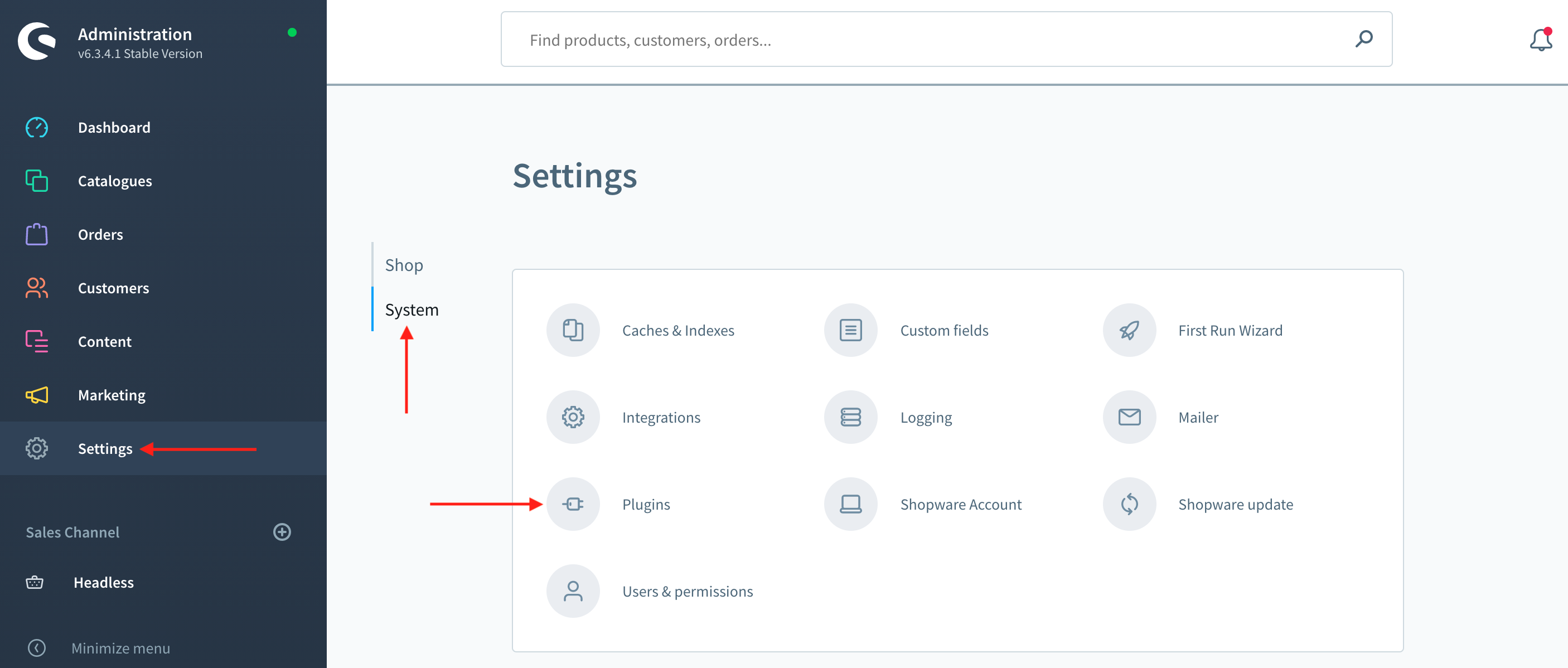The width and height of the screenshot is (1568, 668).
Task: Click the search magnifier icon
Action: tap(1363, 40)
